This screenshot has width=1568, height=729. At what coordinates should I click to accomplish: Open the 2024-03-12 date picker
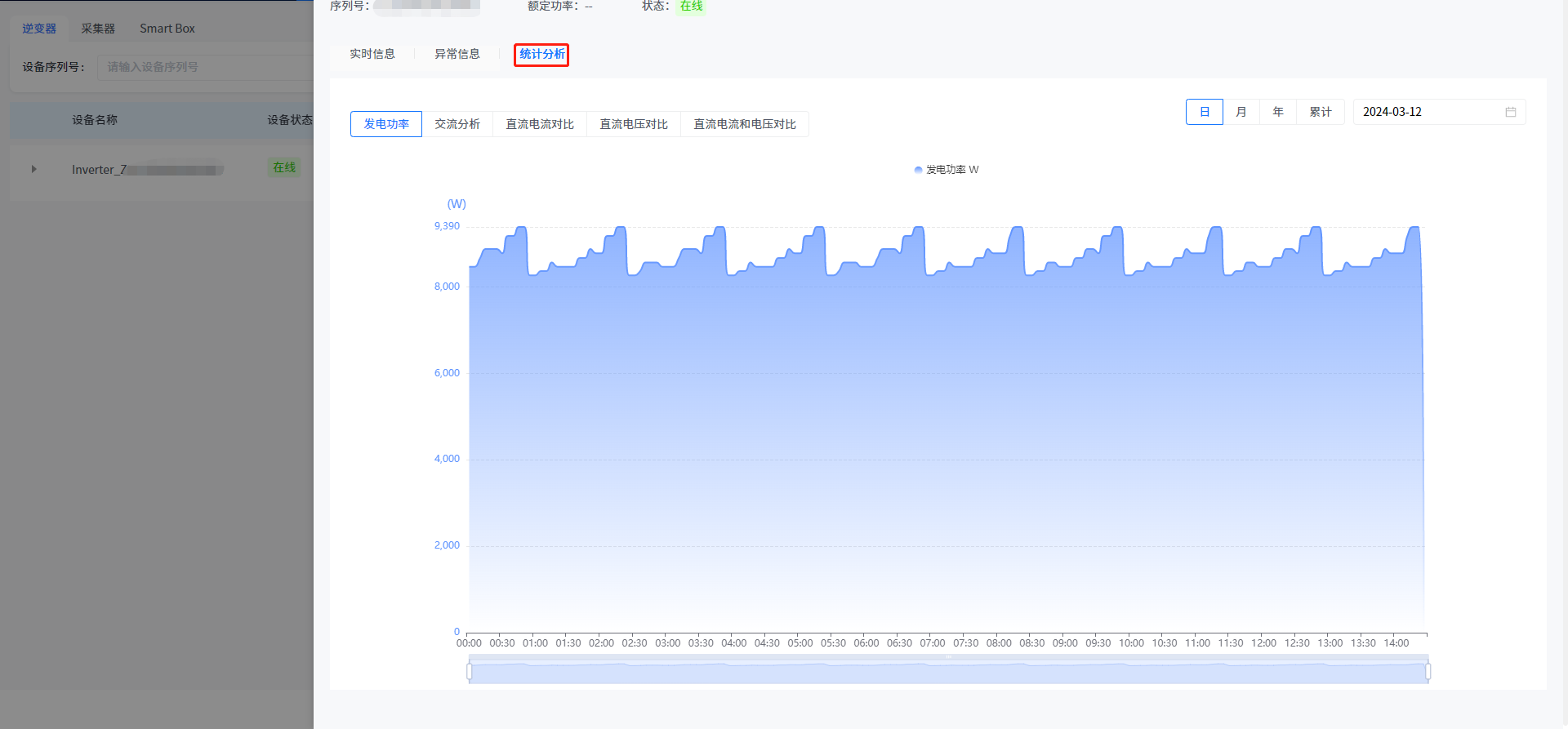[x=1429, y=112]
